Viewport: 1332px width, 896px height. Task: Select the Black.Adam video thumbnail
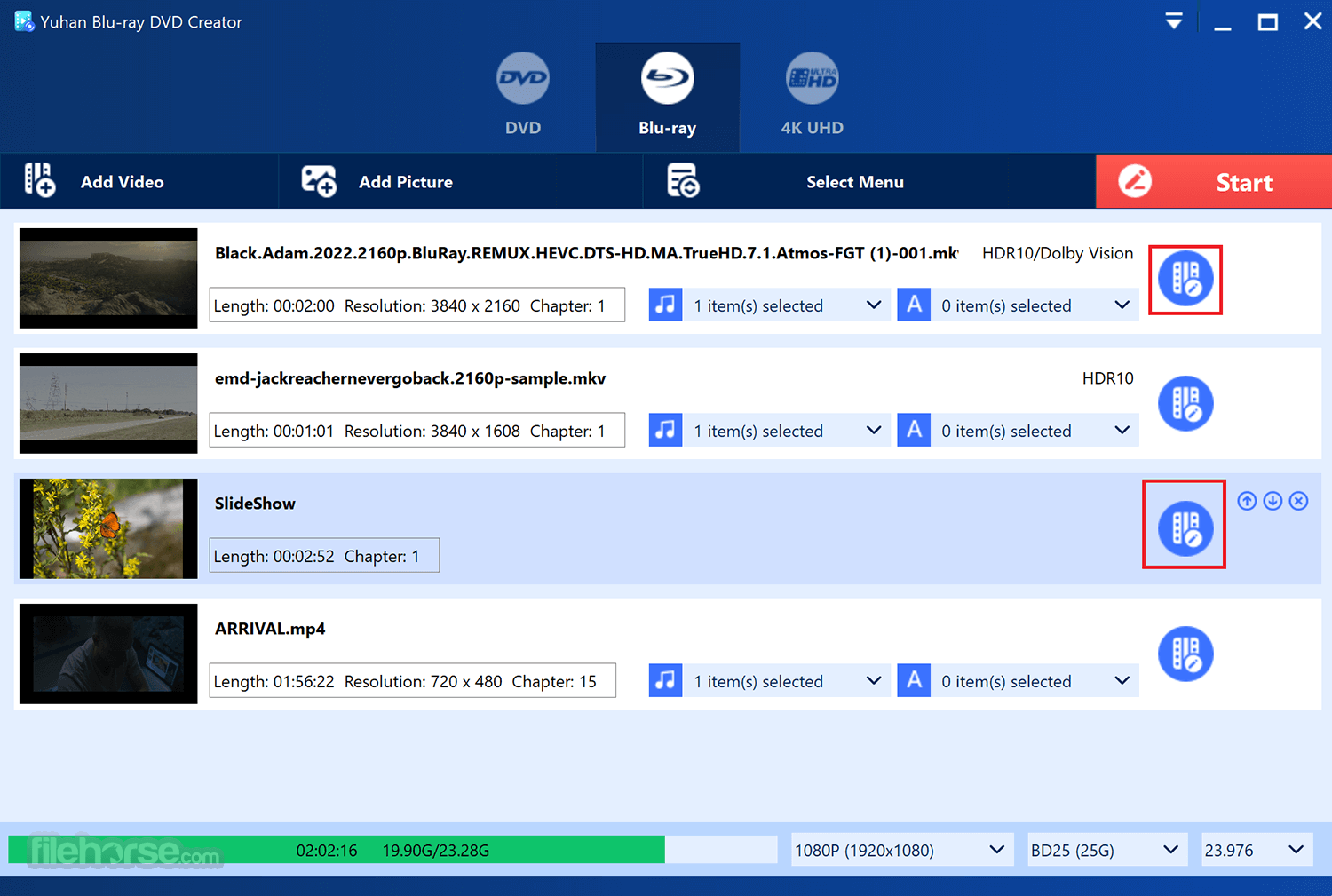(108, 278)
